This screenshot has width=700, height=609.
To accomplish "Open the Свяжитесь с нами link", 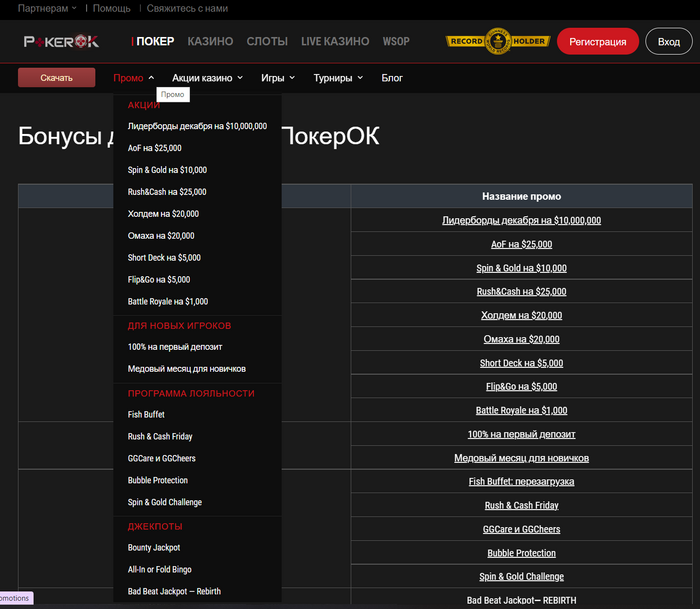I will pos(187,8).
